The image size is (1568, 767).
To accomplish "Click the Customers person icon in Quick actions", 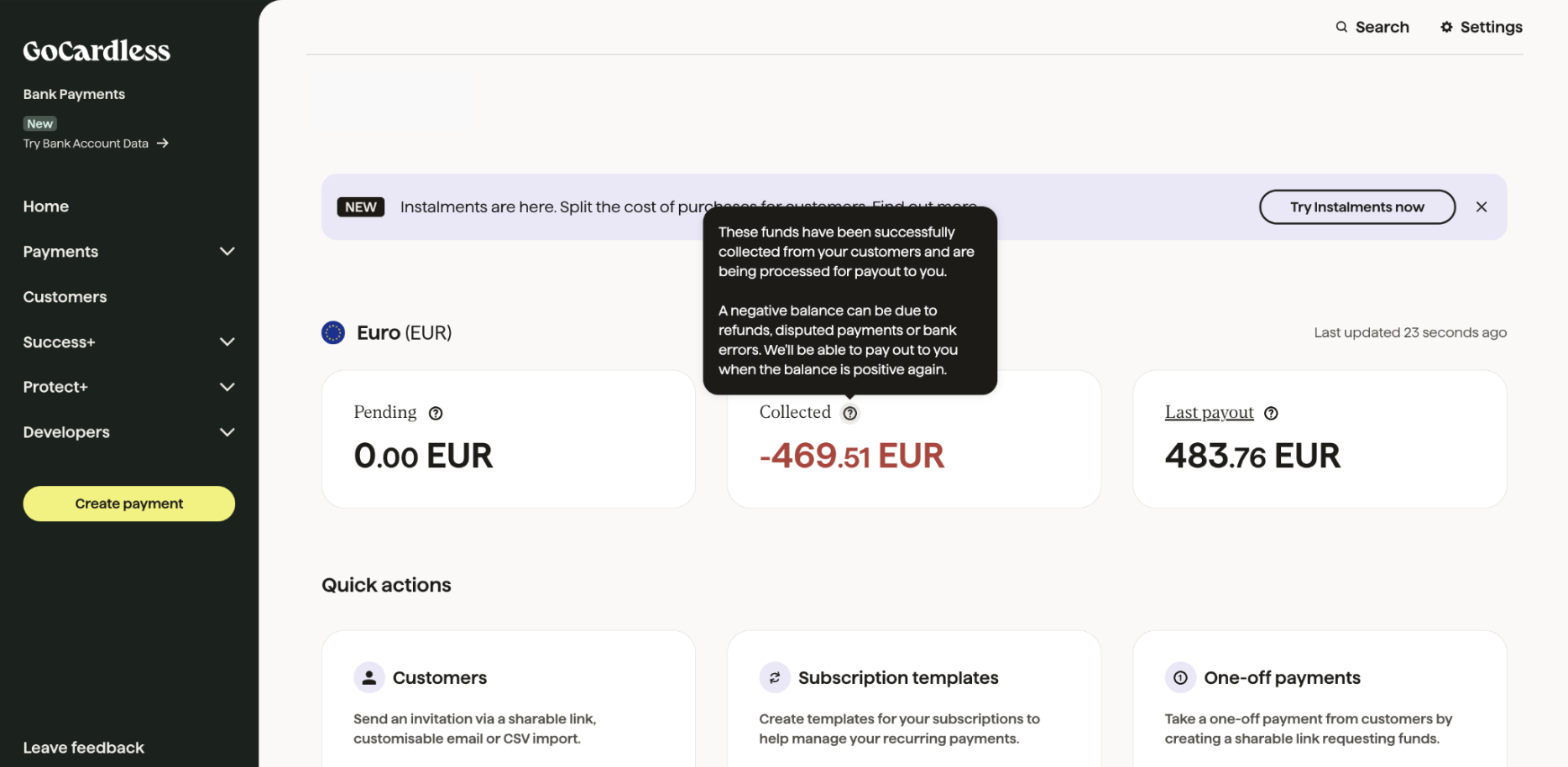I will pyautogui.click(x=368, y=678).
